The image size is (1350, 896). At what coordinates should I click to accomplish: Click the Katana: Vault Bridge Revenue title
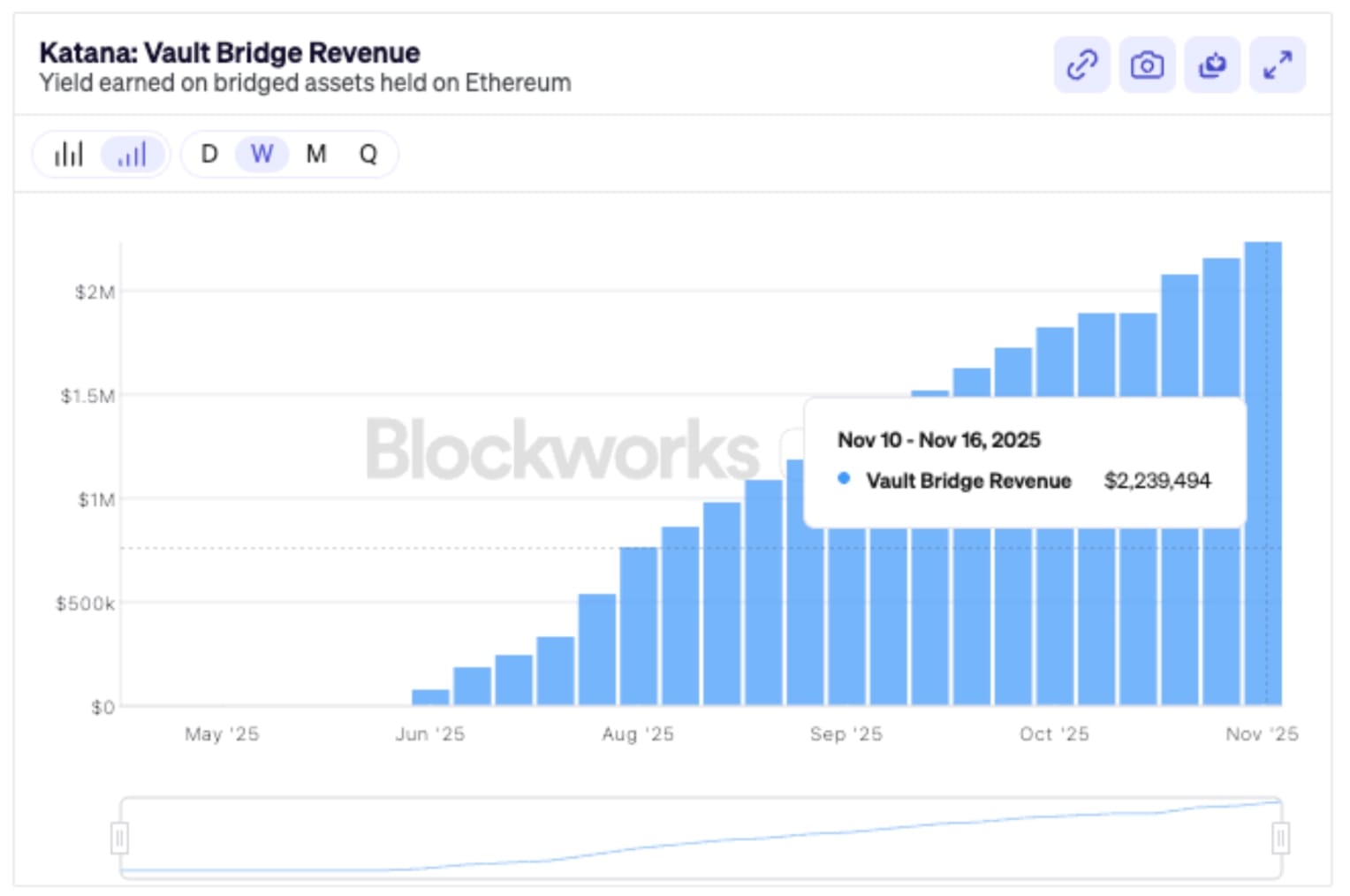click(228, 52)
